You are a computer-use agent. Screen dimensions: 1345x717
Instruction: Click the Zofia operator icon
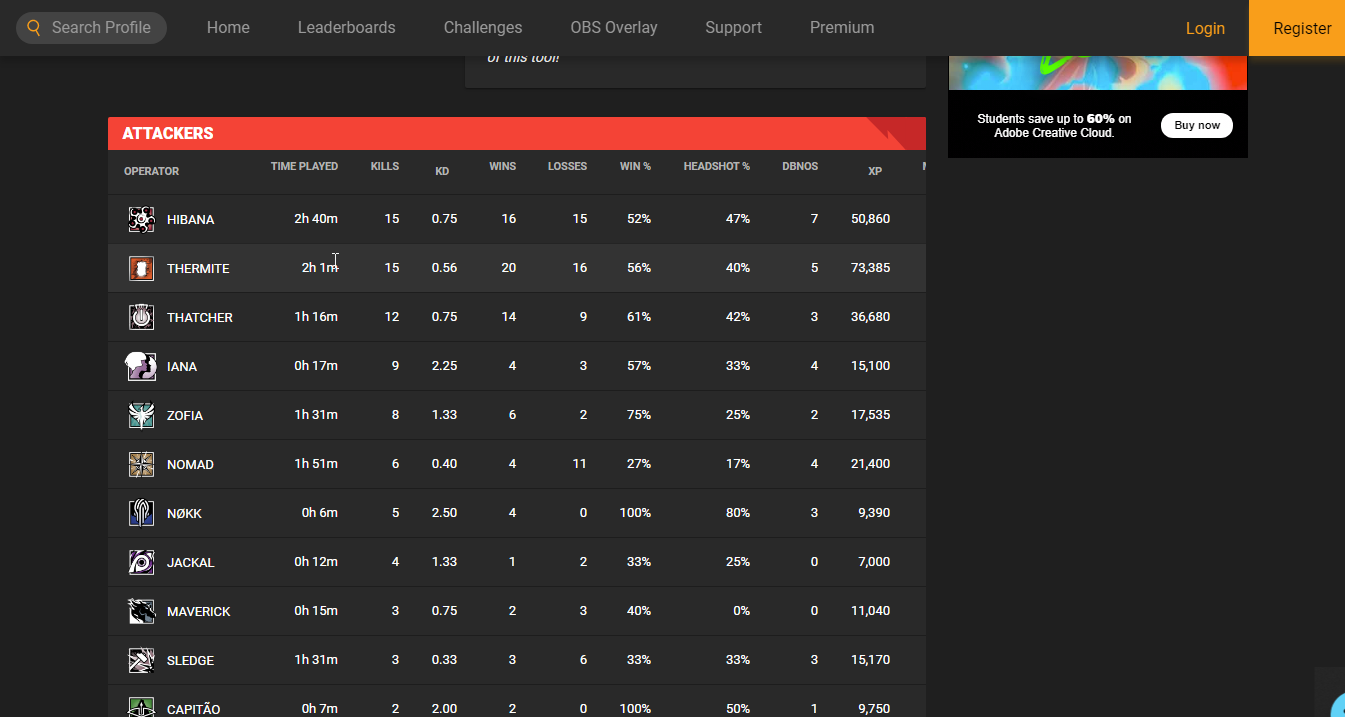click(x=141, y=415)
